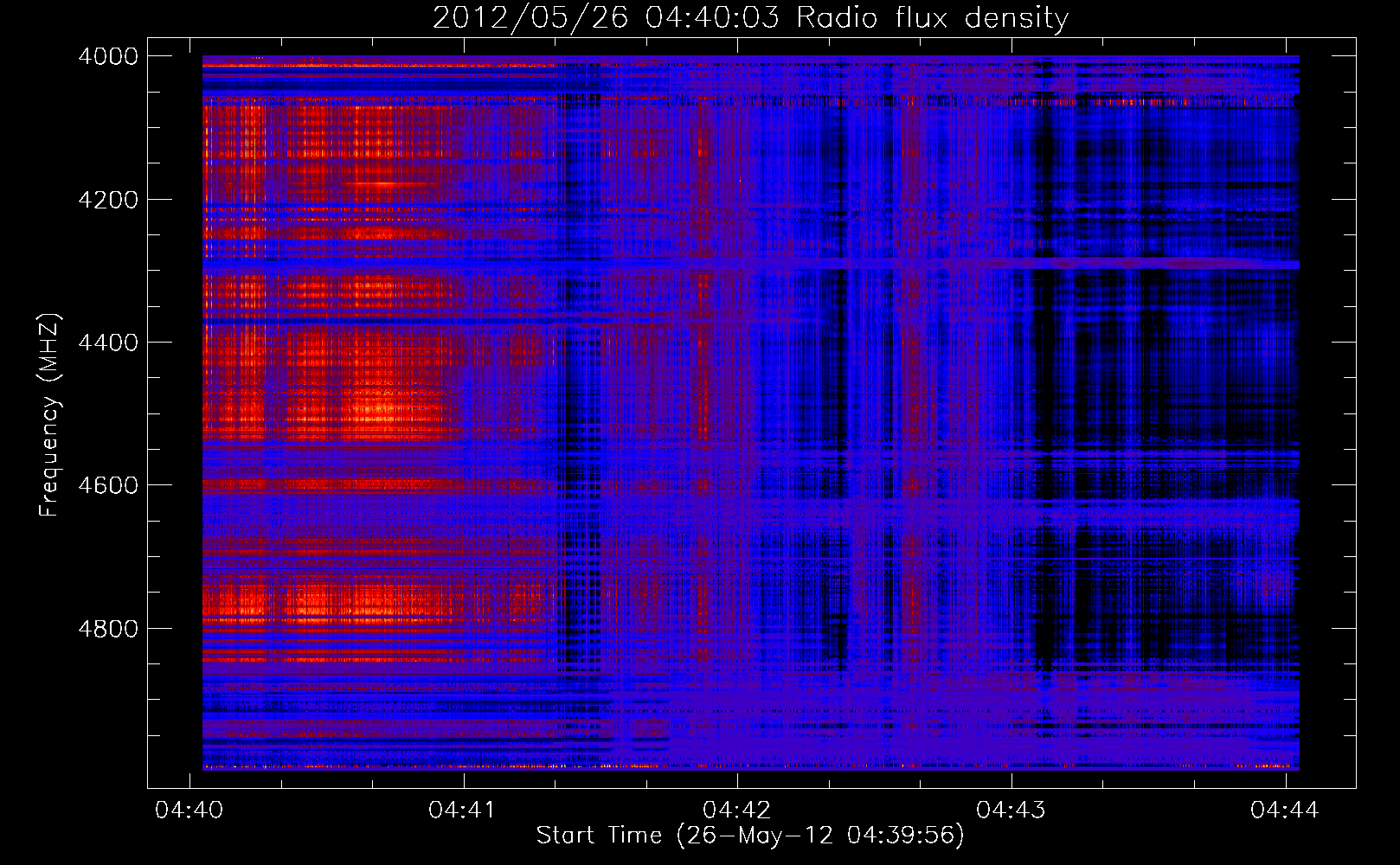Click the 'Start Time (26-May-12 04:39:56)' axis label

750,836
